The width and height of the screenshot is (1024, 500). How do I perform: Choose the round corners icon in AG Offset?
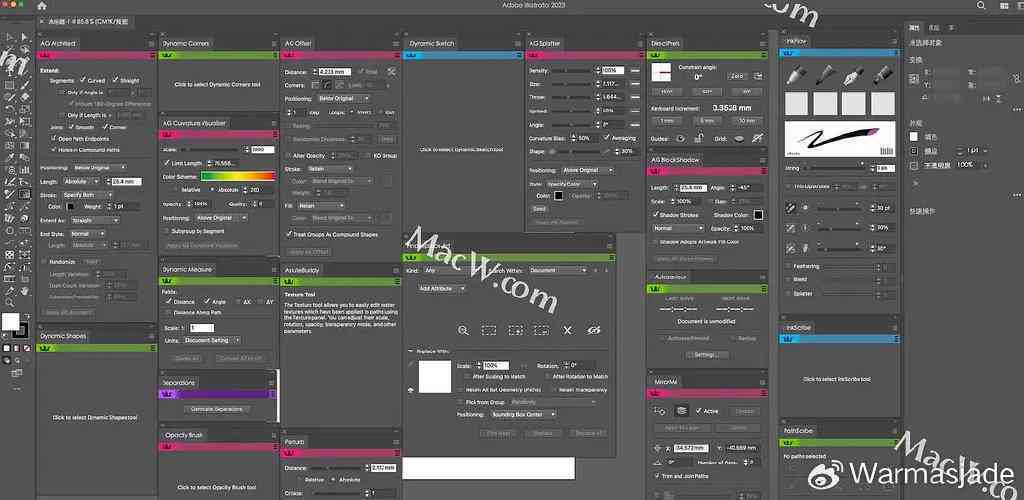click(328, 85)
